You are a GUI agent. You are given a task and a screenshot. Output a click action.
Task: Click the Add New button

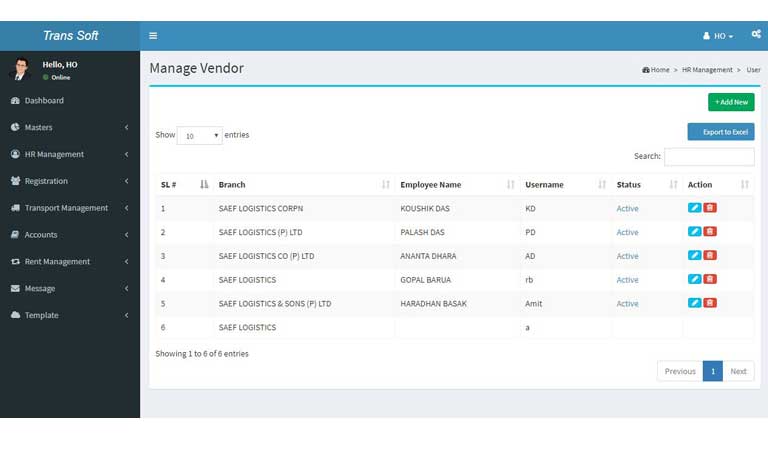731,102
